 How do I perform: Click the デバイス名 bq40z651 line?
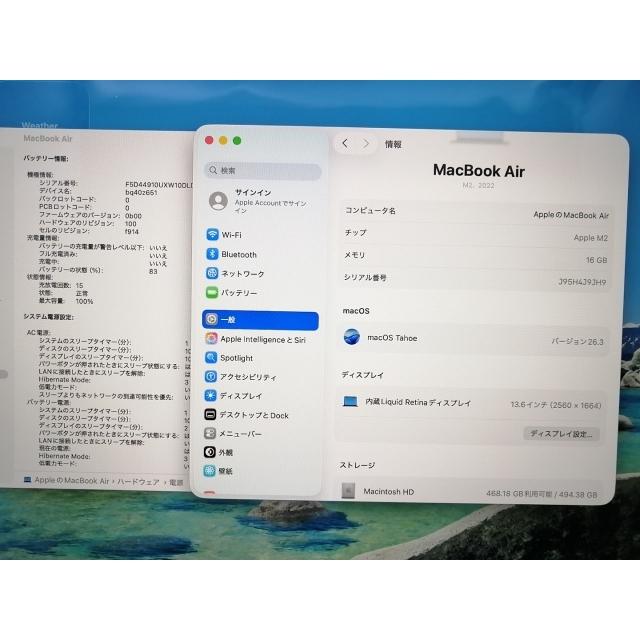coord(98,191)
